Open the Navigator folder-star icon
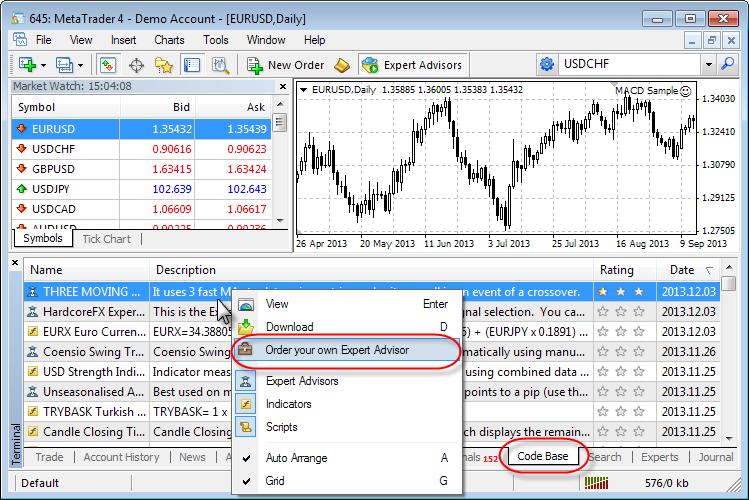This screenshot has width=749, height=500. [163, 64]
